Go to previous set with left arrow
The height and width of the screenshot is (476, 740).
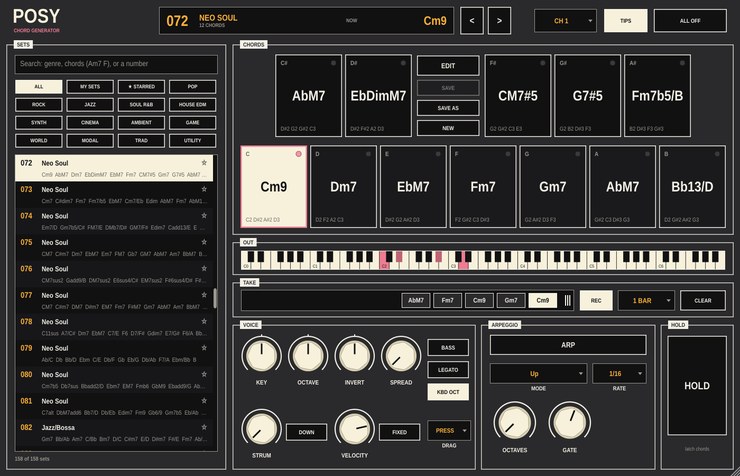pyautogui.click(x=471, y=21)
